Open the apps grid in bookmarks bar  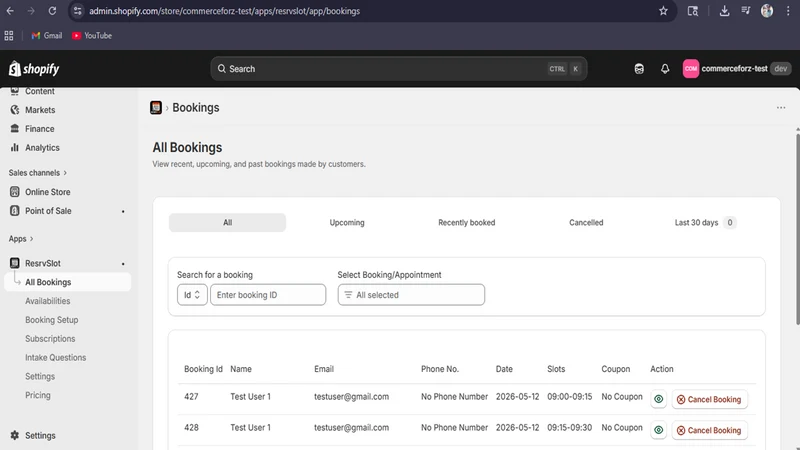click(x=9, y=36)
